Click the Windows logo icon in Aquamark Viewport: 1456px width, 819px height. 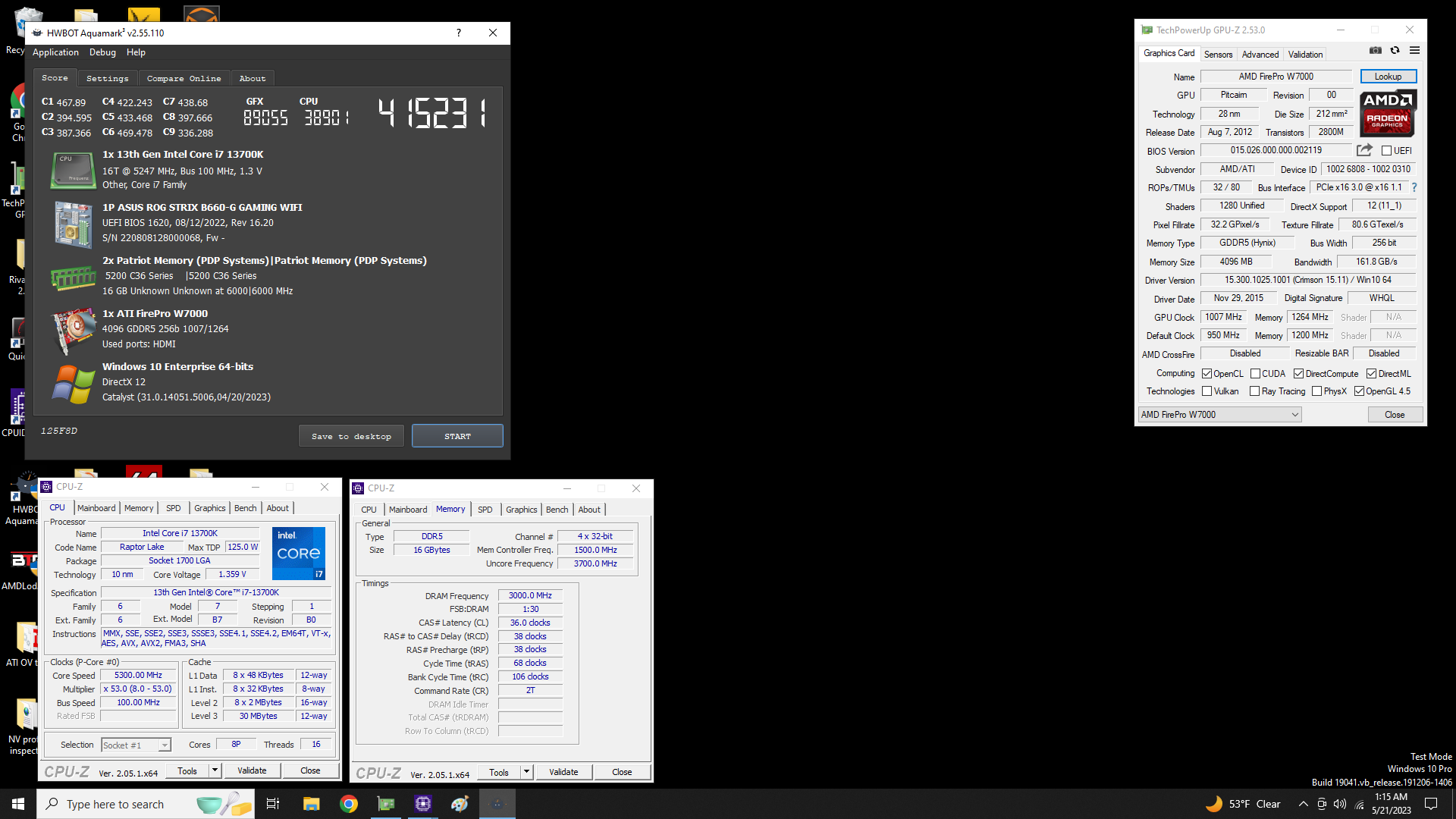pos(73,384)
